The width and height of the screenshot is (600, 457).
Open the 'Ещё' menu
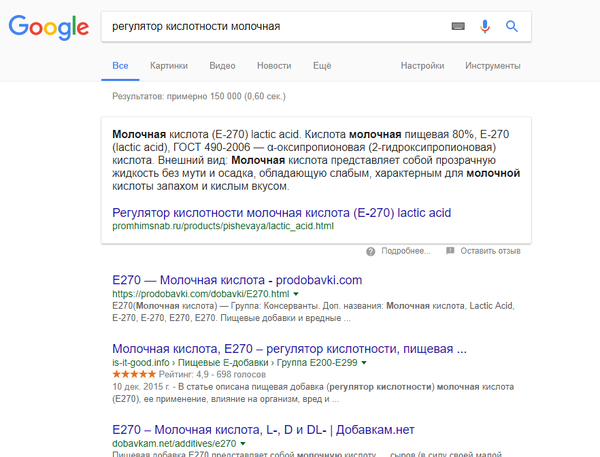pyautogui.click(x=321, y=65)
